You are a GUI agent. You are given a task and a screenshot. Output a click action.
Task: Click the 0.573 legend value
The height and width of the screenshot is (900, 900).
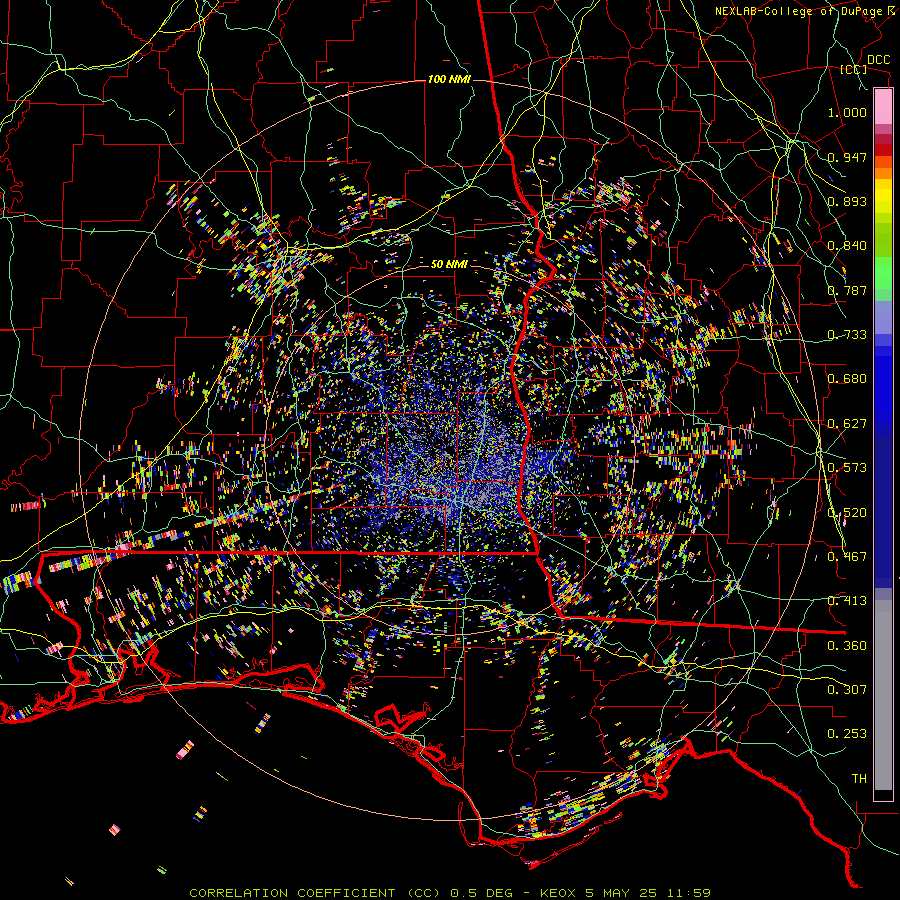point(847,468)
